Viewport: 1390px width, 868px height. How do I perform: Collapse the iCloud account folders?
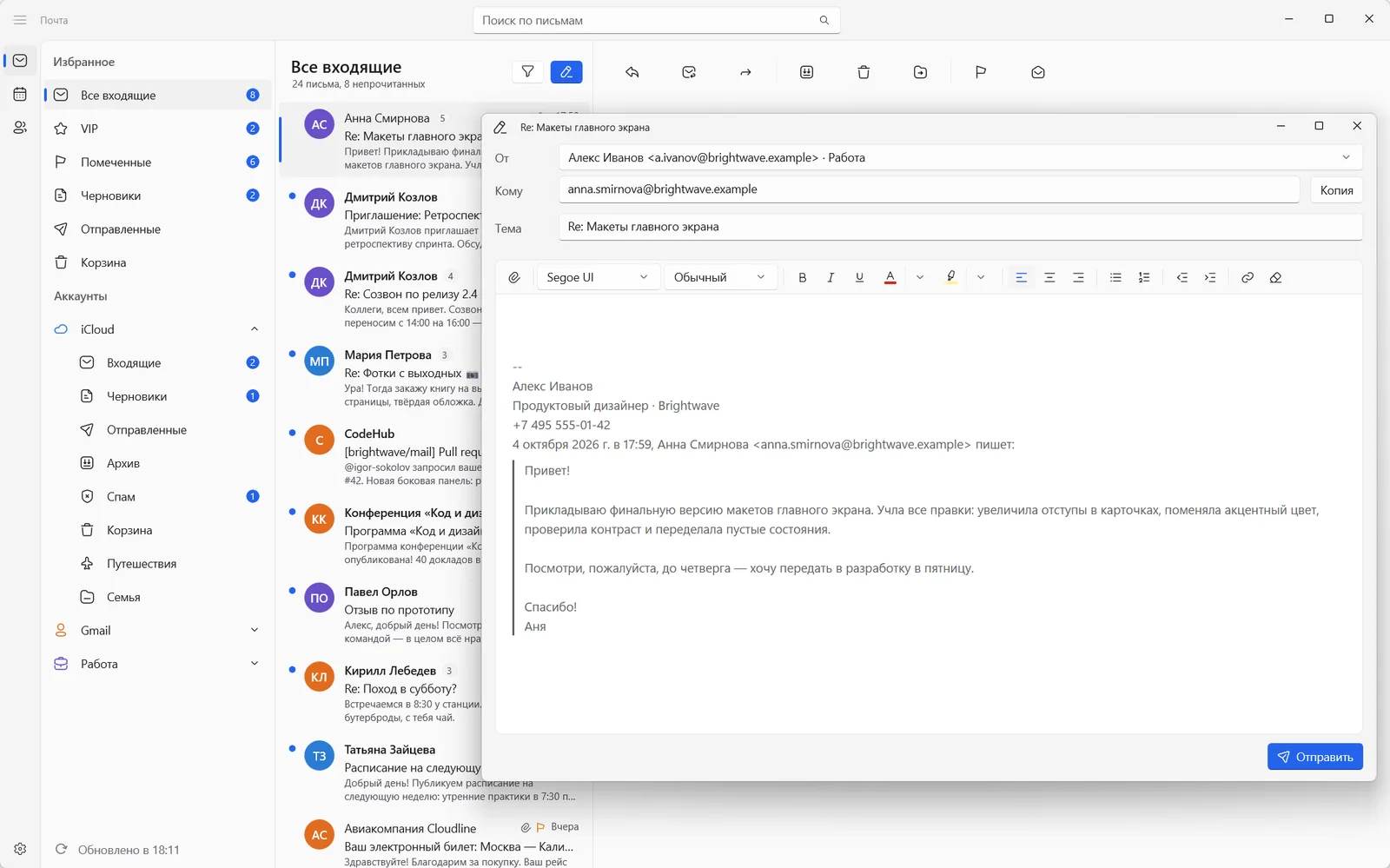[x=255, y=329]
